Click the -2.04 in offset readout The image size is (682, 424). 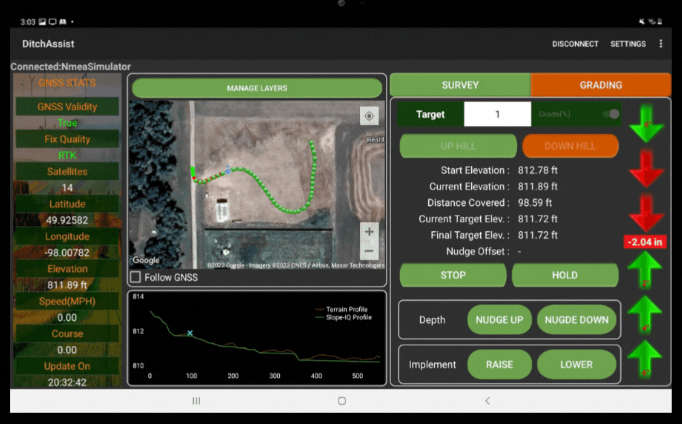pos(645,242)
